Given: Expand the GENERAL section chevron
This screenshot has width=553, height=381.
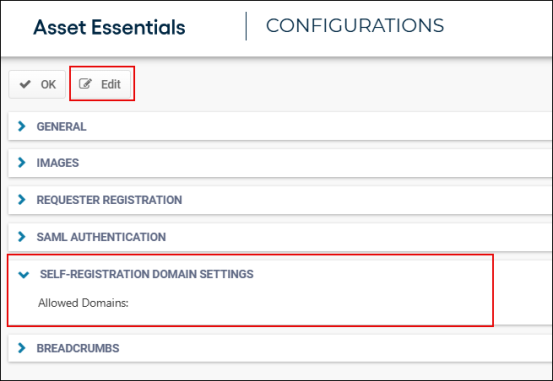Looking at the screenshot, I should tap(22, 126).
